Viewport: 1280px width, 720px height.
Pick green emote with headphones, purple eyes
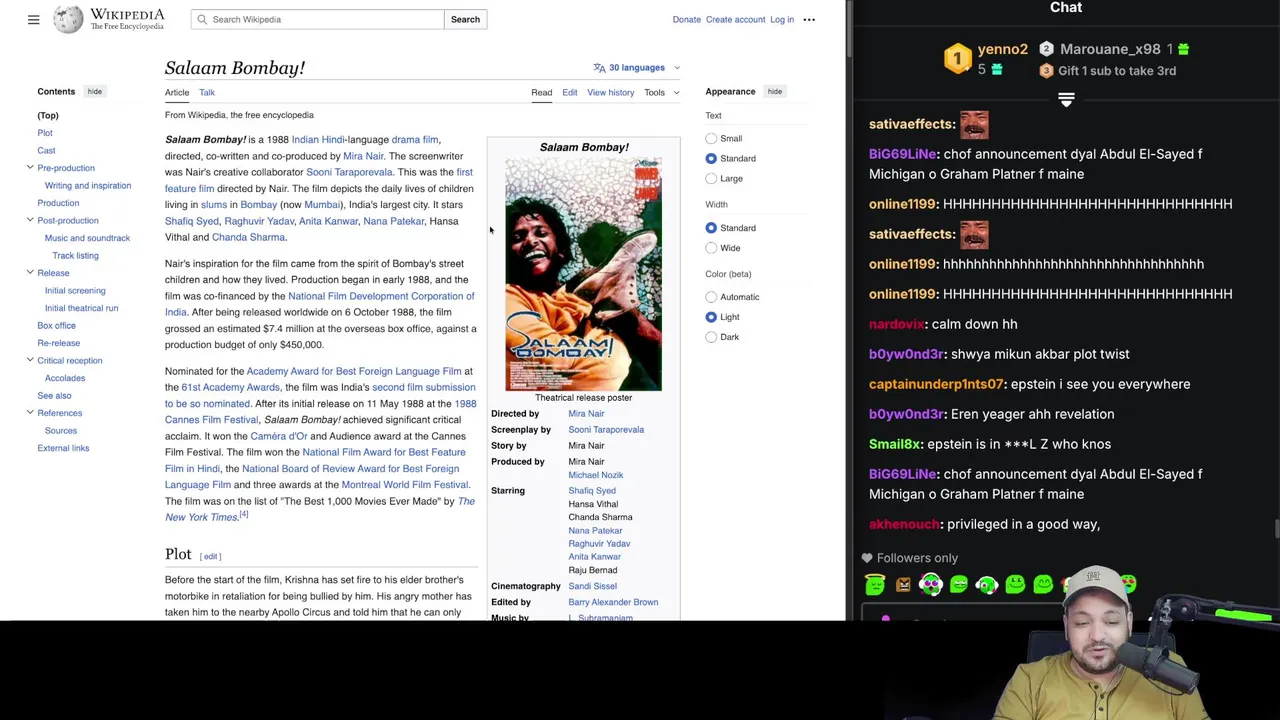pyautogui.click(x=931, y=585)
